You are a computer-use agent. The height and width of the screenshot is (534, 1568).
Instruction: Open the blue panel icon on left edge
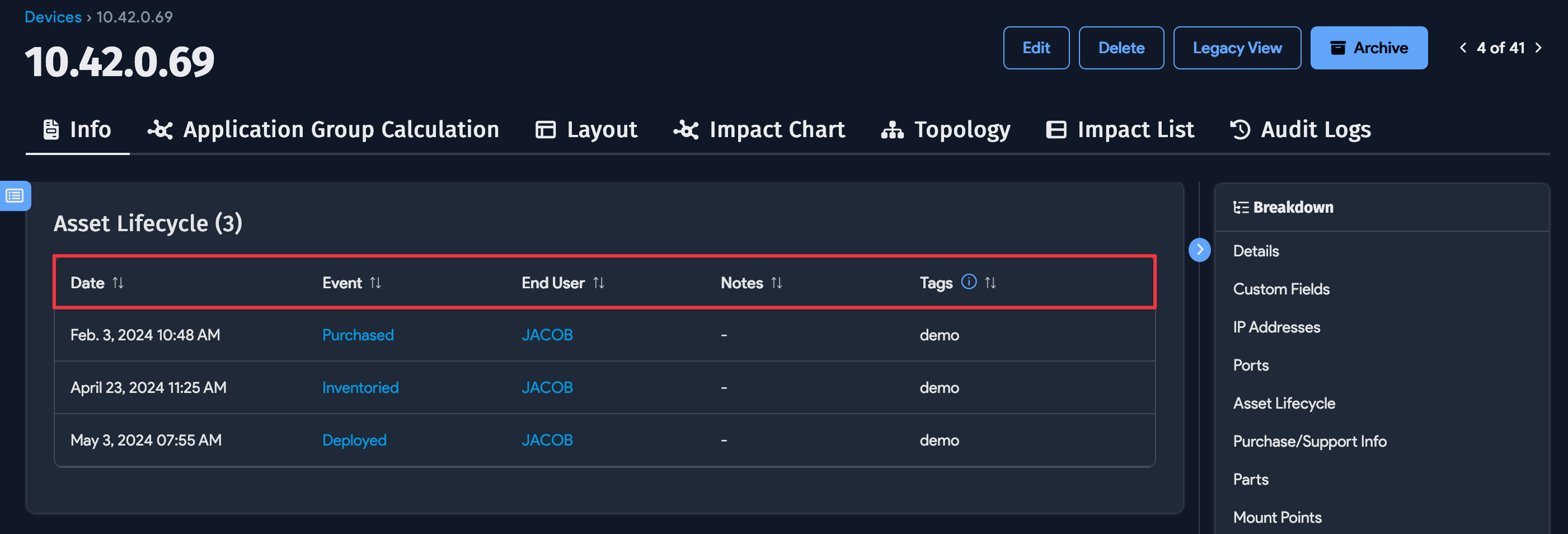coord(15,196)
